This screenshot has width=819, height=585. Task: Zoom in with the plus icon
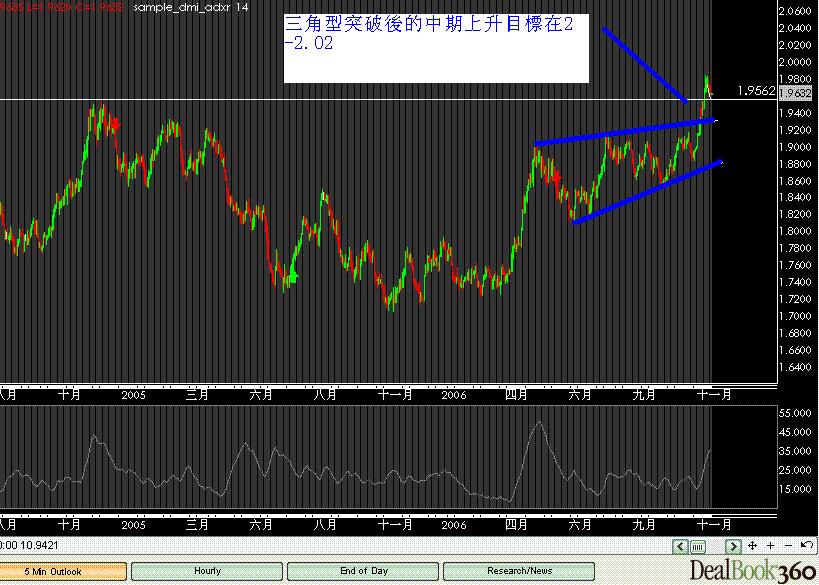point(770,546)
